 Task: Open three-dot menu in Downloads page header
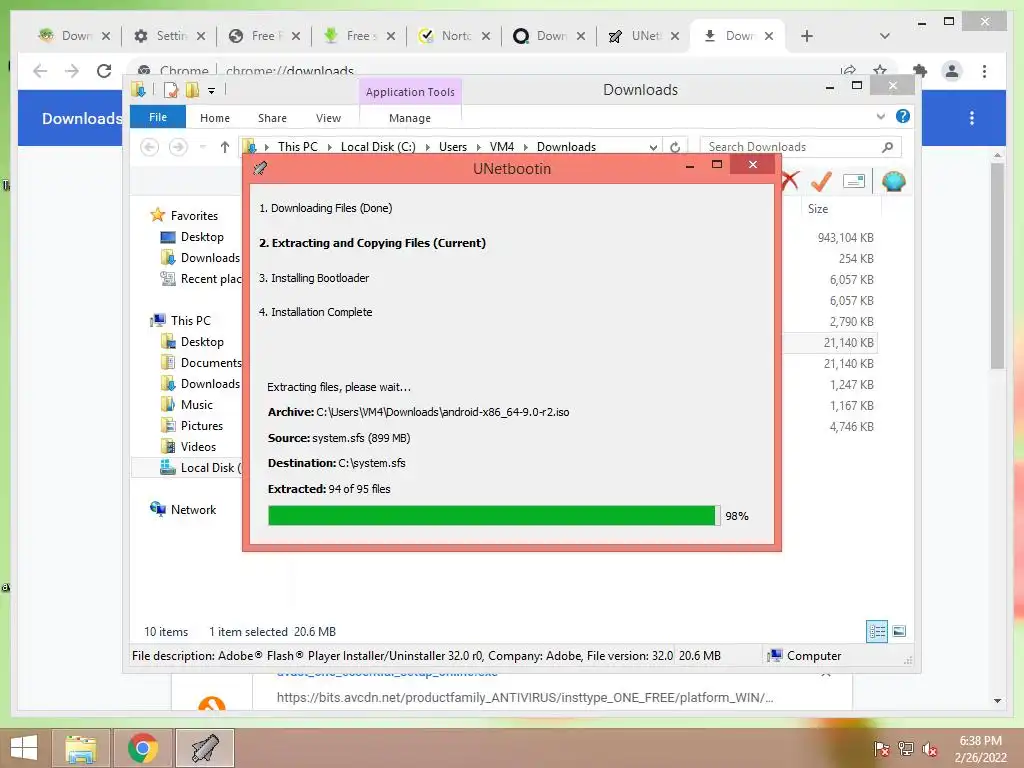point(972,118)
